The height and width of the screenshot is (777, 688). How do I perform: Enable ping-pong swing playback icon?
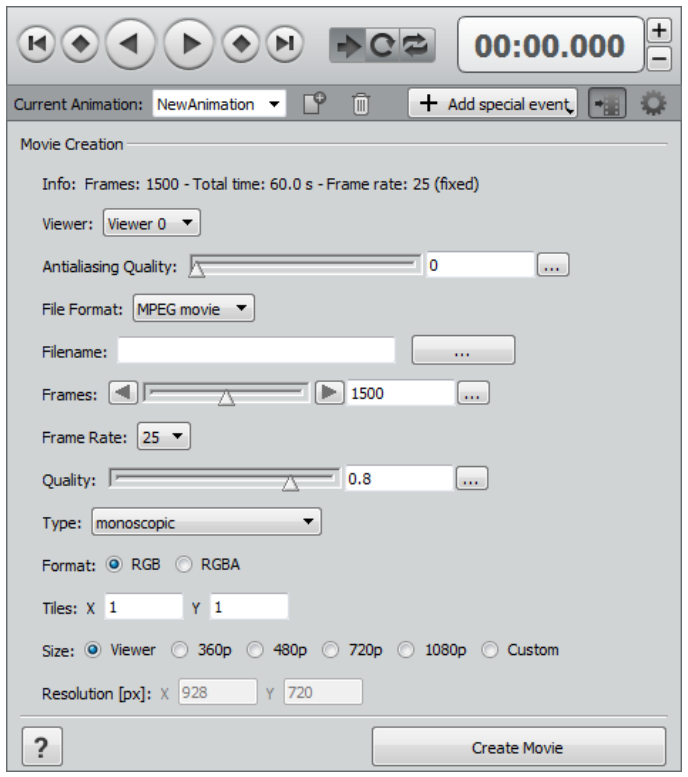[x=417, y=45]
